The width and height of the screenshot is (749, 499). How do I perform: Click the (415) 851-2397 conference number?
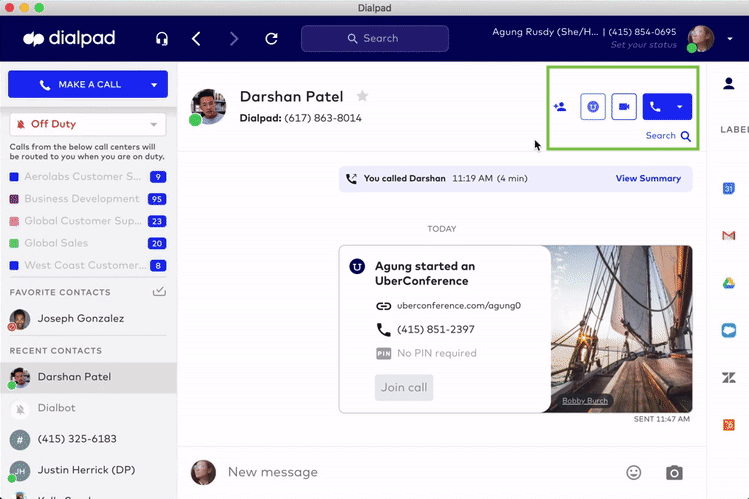point(436,329)
